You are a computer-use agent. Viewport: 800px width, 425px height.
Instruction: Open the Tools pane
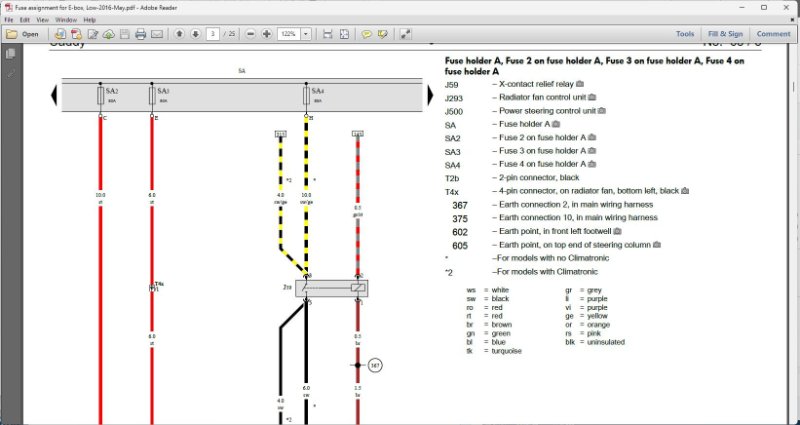[685, 34]
